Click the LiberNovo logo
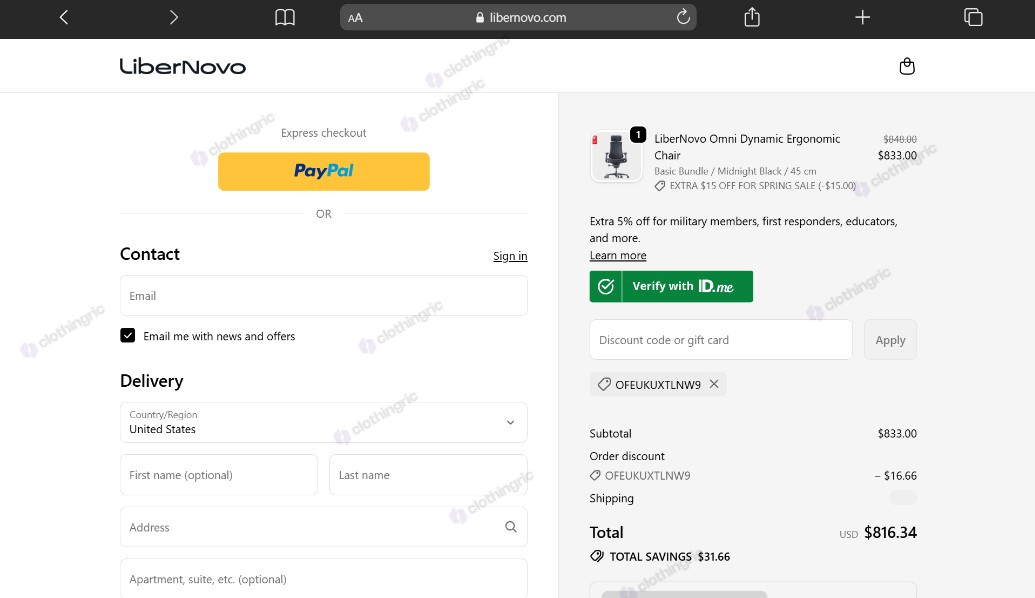 [x=183, y=67]
